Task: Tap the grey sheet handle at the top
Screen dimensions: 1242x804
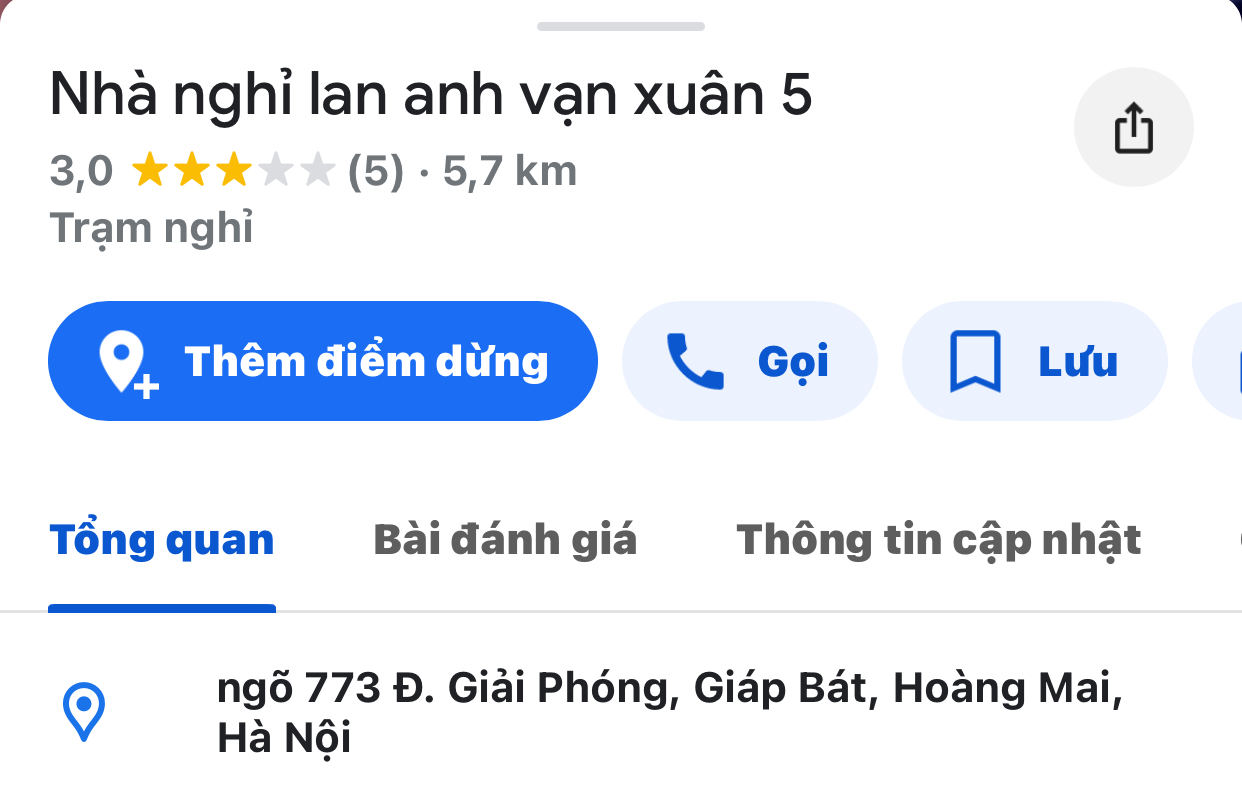Action: click(x=621, y=26)
